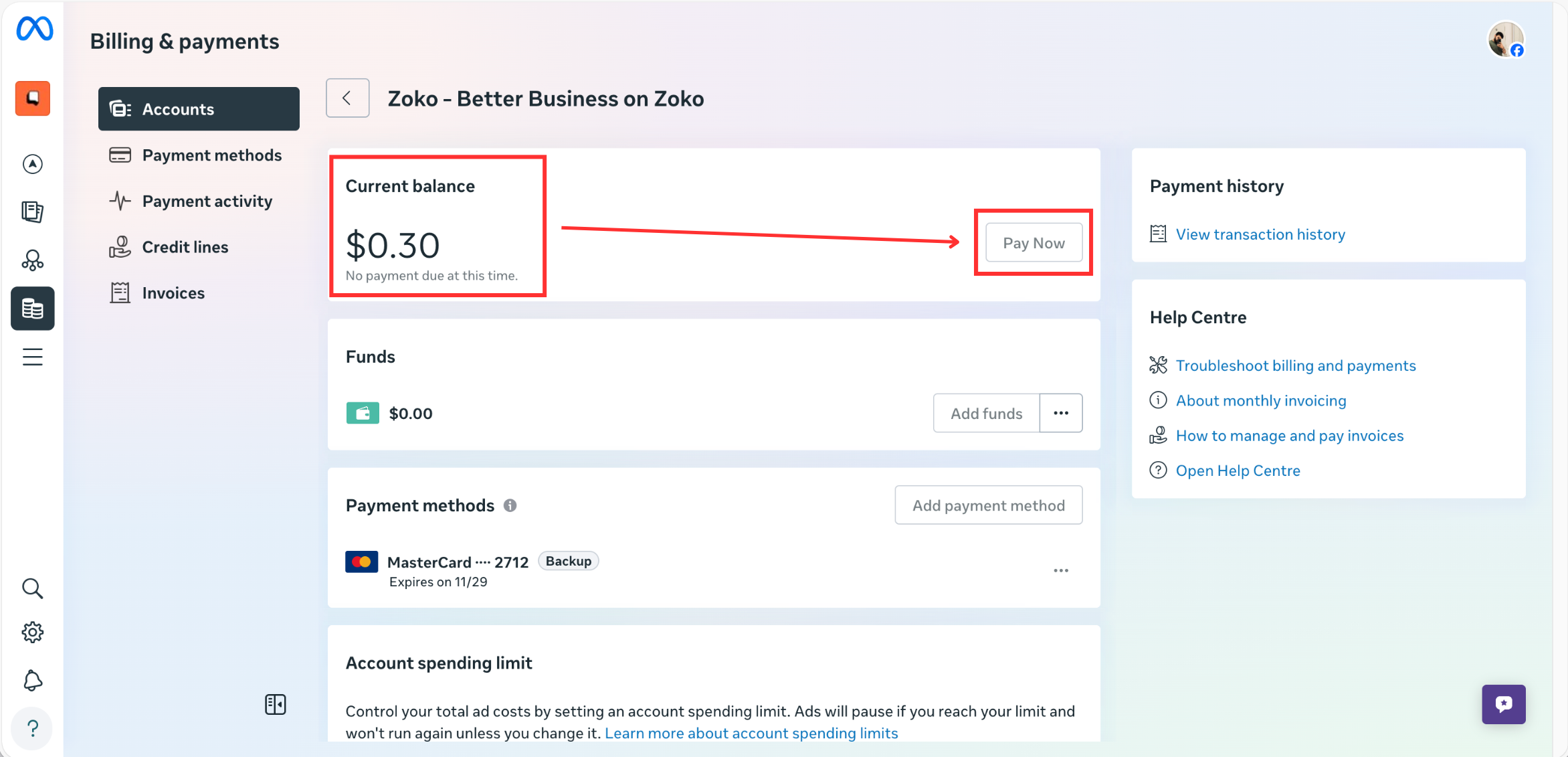Open the orange business account icon

coord(33,98)
